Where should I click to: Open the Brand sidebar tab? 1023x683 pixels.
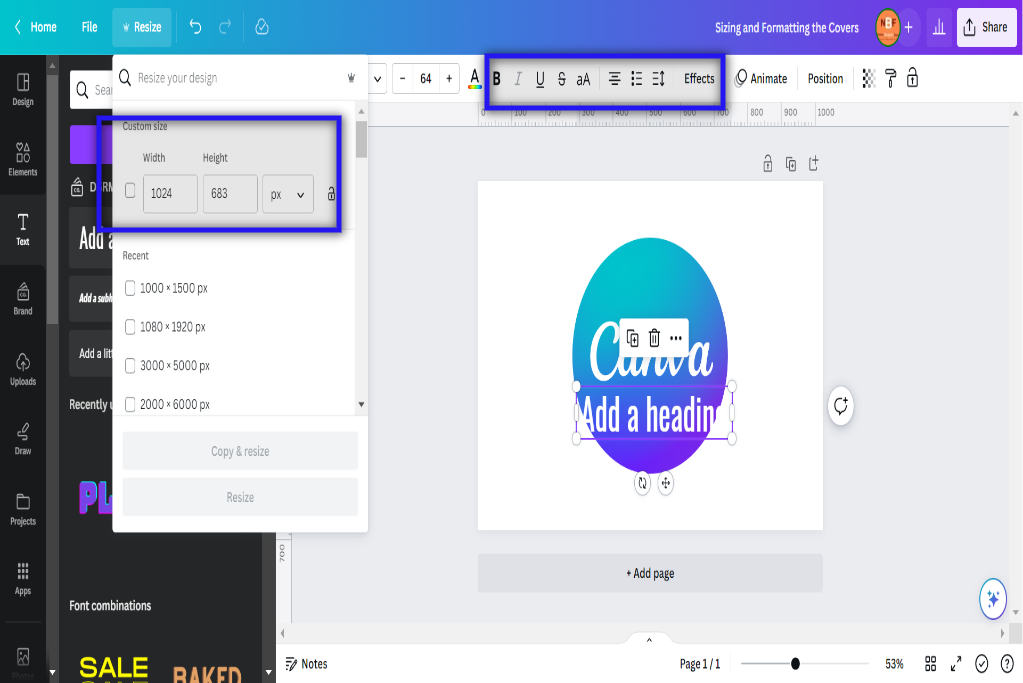23,299
